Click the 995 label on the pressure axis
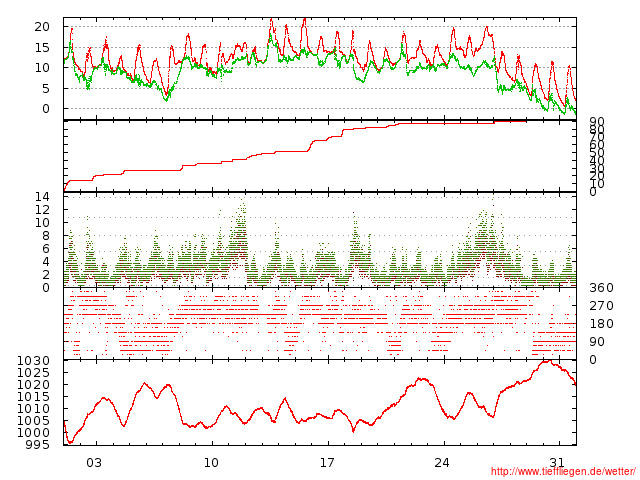 (x=38, y=445)
